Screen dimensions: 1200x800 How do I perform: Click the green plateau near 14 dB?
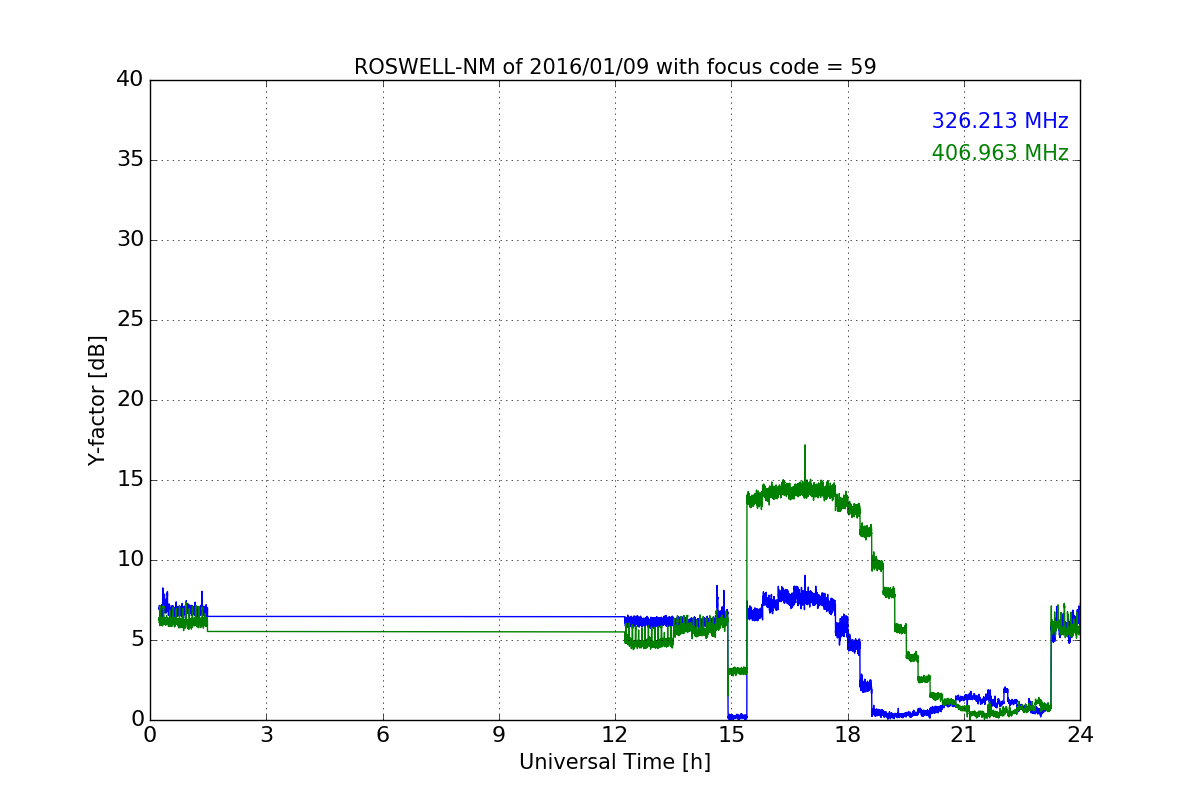(790, 491)
